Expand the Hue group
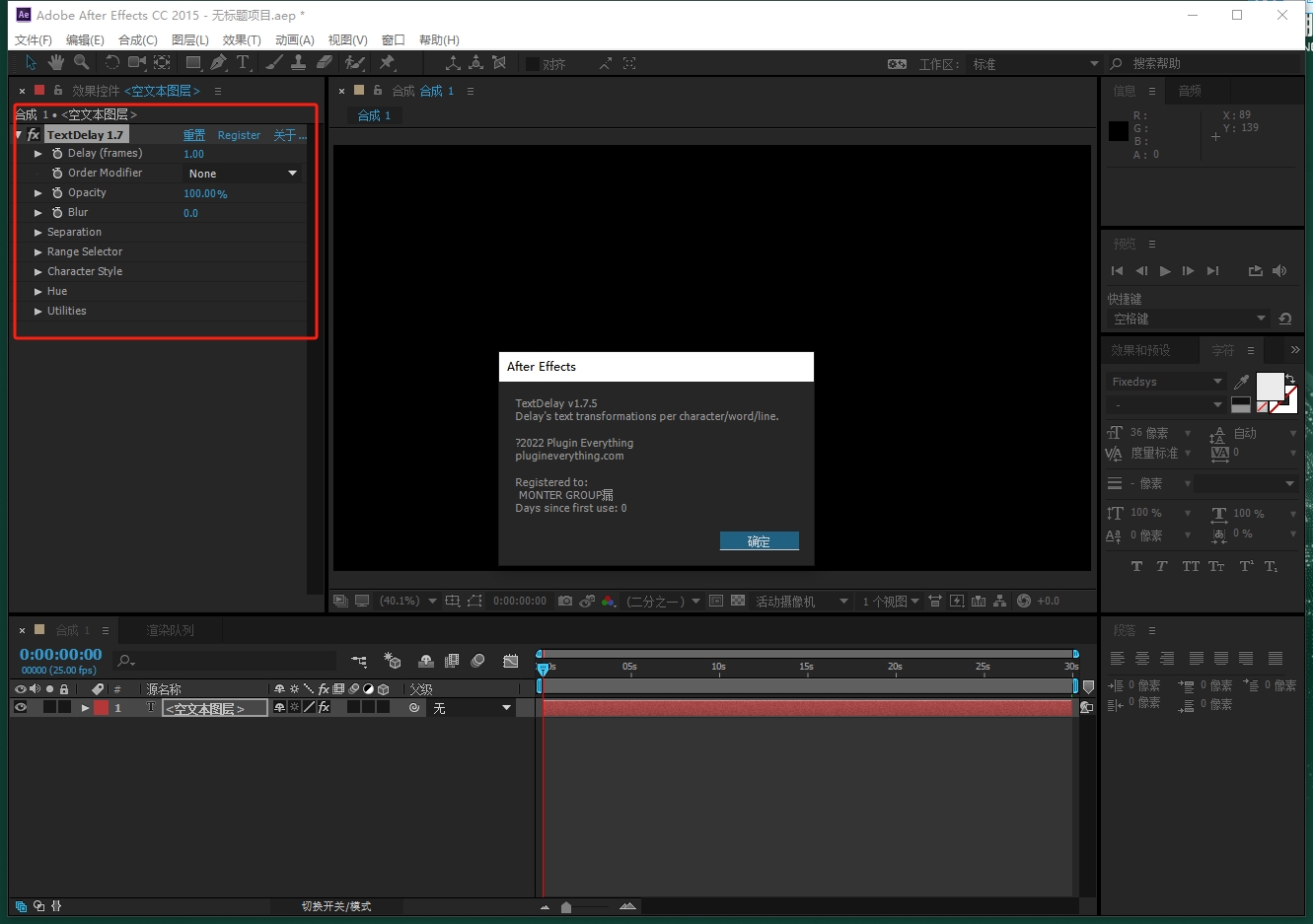The image size is (1313, 924). 38,292
